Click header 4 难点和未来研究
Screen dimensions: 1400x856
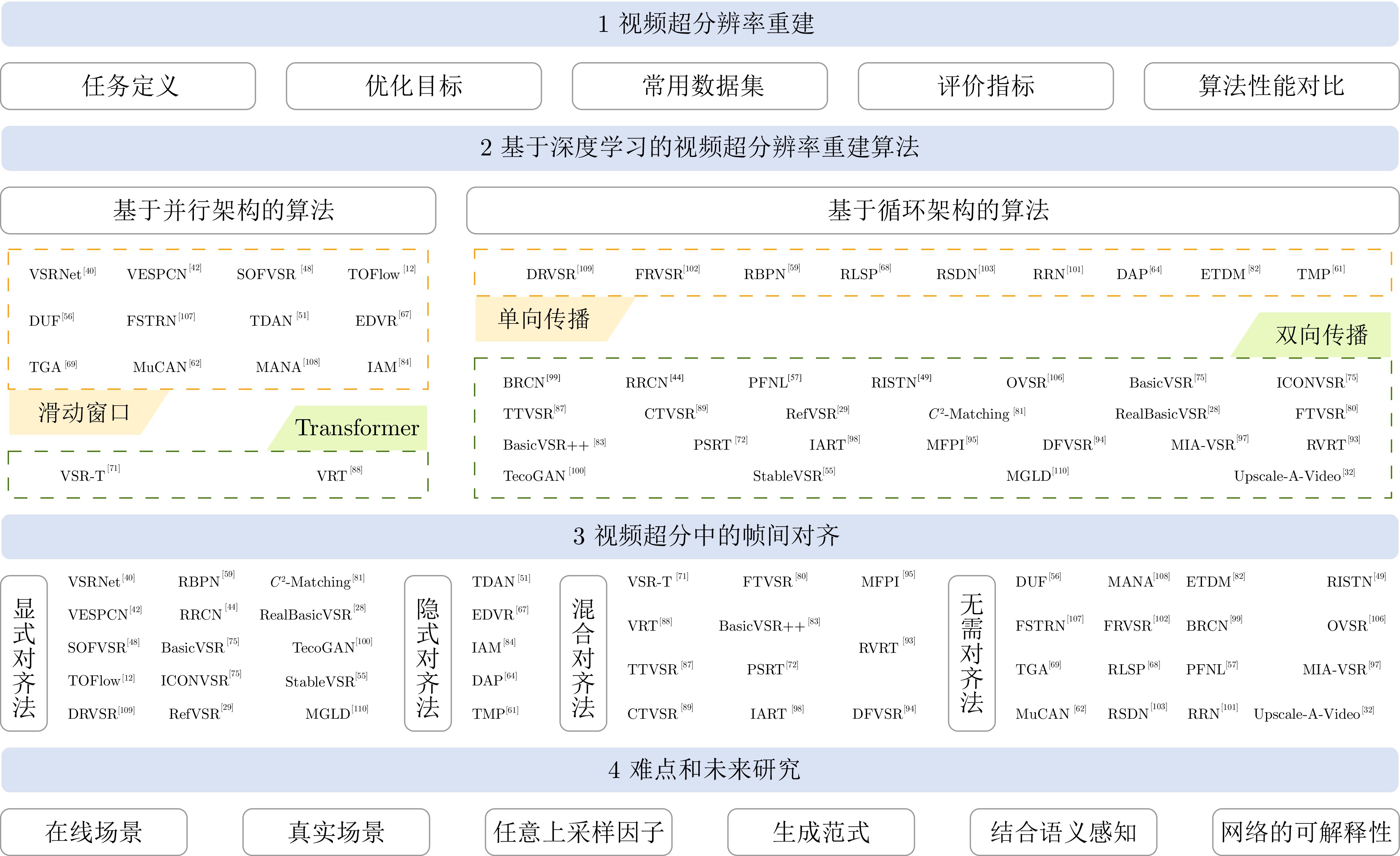click(700, 770)
